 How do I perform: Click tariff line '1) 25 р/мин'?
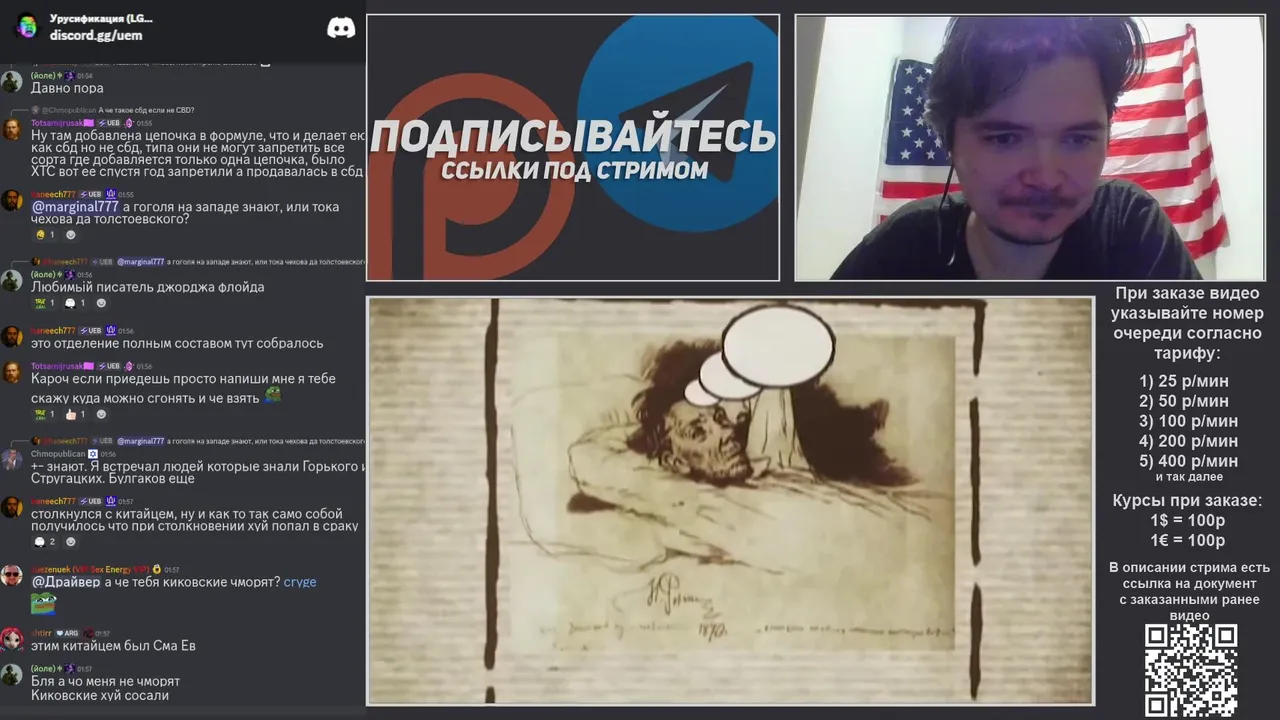(1184, 381)
